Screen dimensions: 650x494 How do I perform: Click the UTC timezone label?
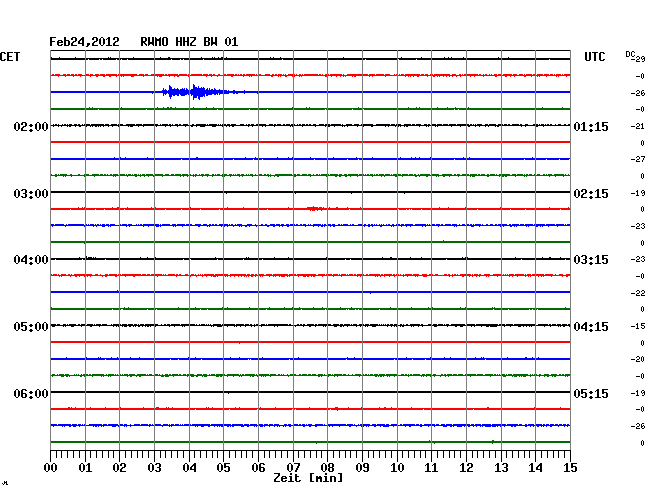coord(594,57)
